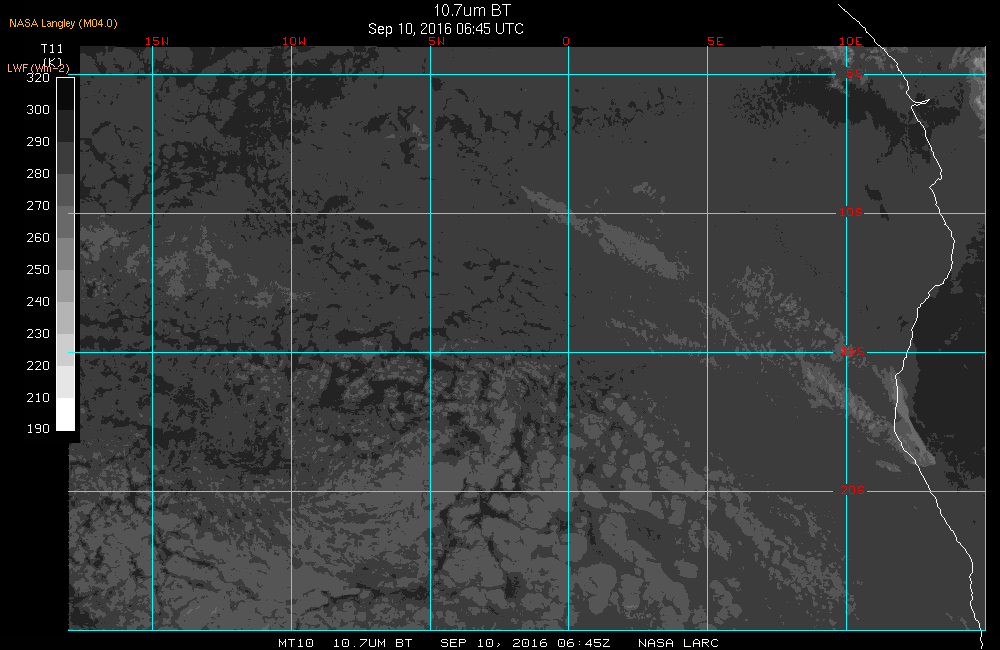
Task: Click the darkest top segment of the colorbar
Action: click(66, 94)
